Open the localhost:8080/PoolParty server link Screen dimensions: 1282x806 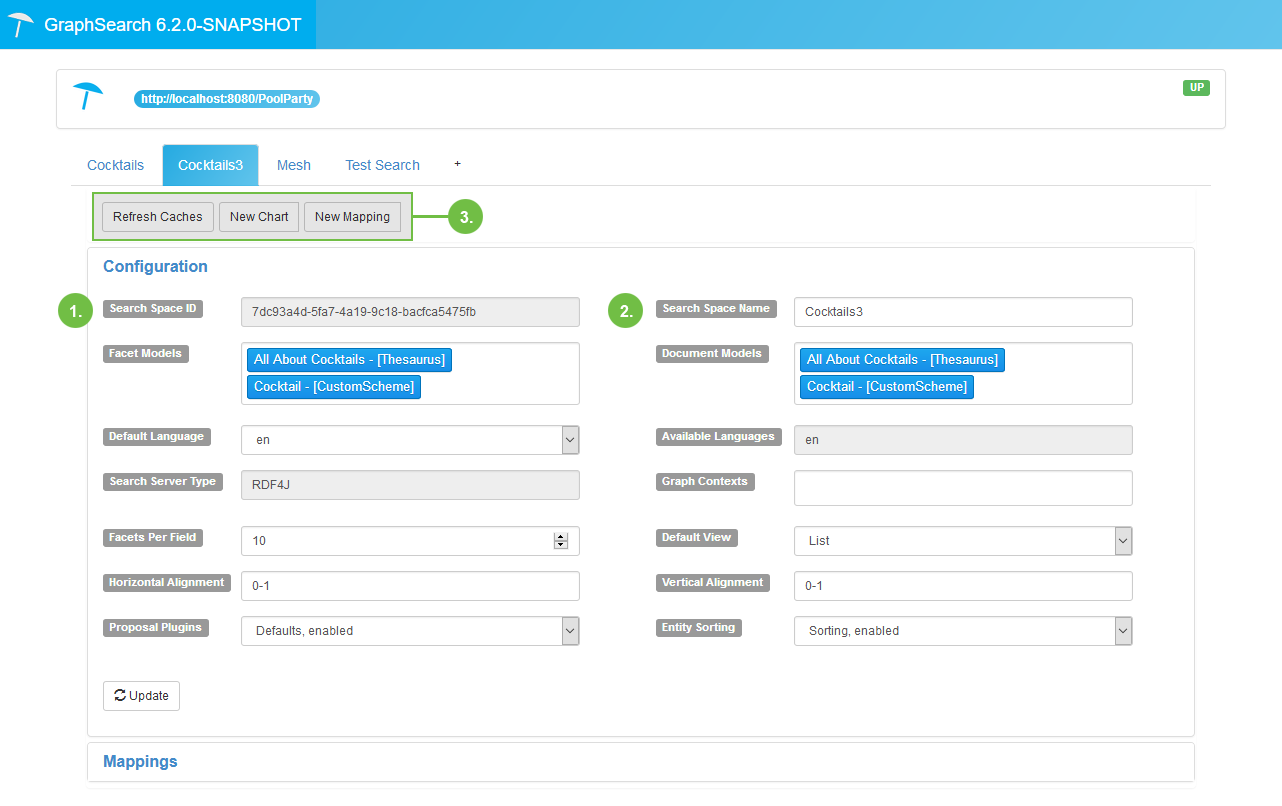click(227, 99)
